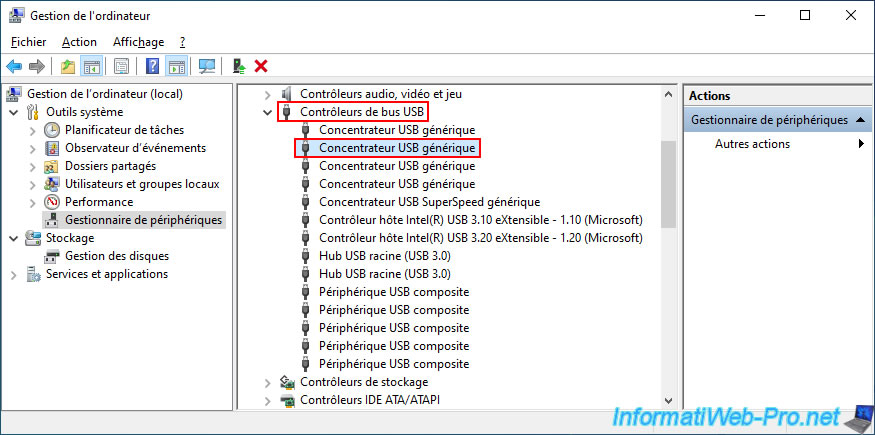Viewport: 875px width, 435px height.
Task: Collapse the Outils système tree node
Action: (x=13, y=112)
